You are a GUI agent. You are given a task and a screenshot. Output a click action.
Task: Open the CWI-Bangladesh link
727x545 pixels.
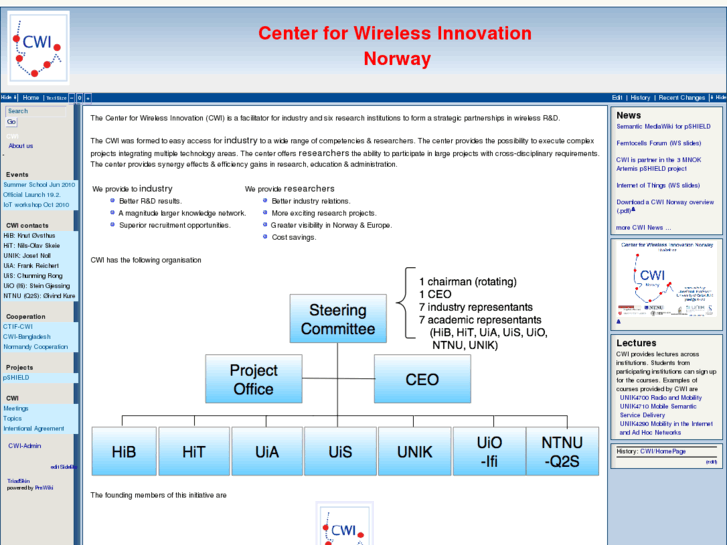tap(26, 337)
